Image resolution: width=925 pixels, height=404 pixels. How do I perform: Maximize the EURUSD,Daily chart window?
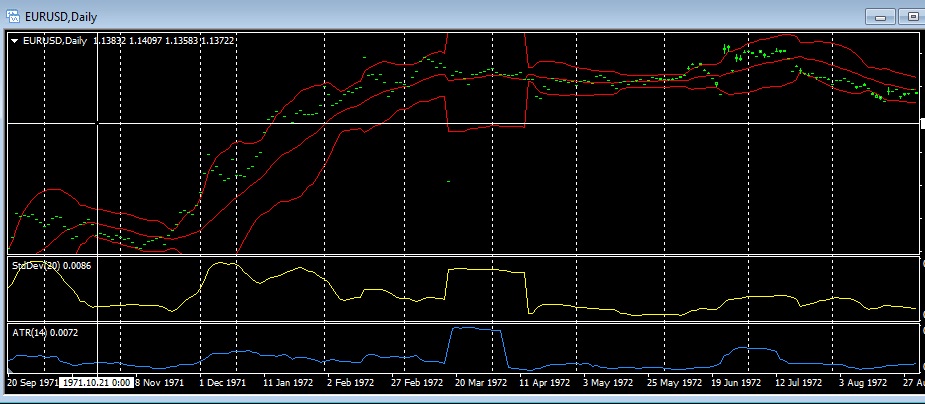[913, 15]
